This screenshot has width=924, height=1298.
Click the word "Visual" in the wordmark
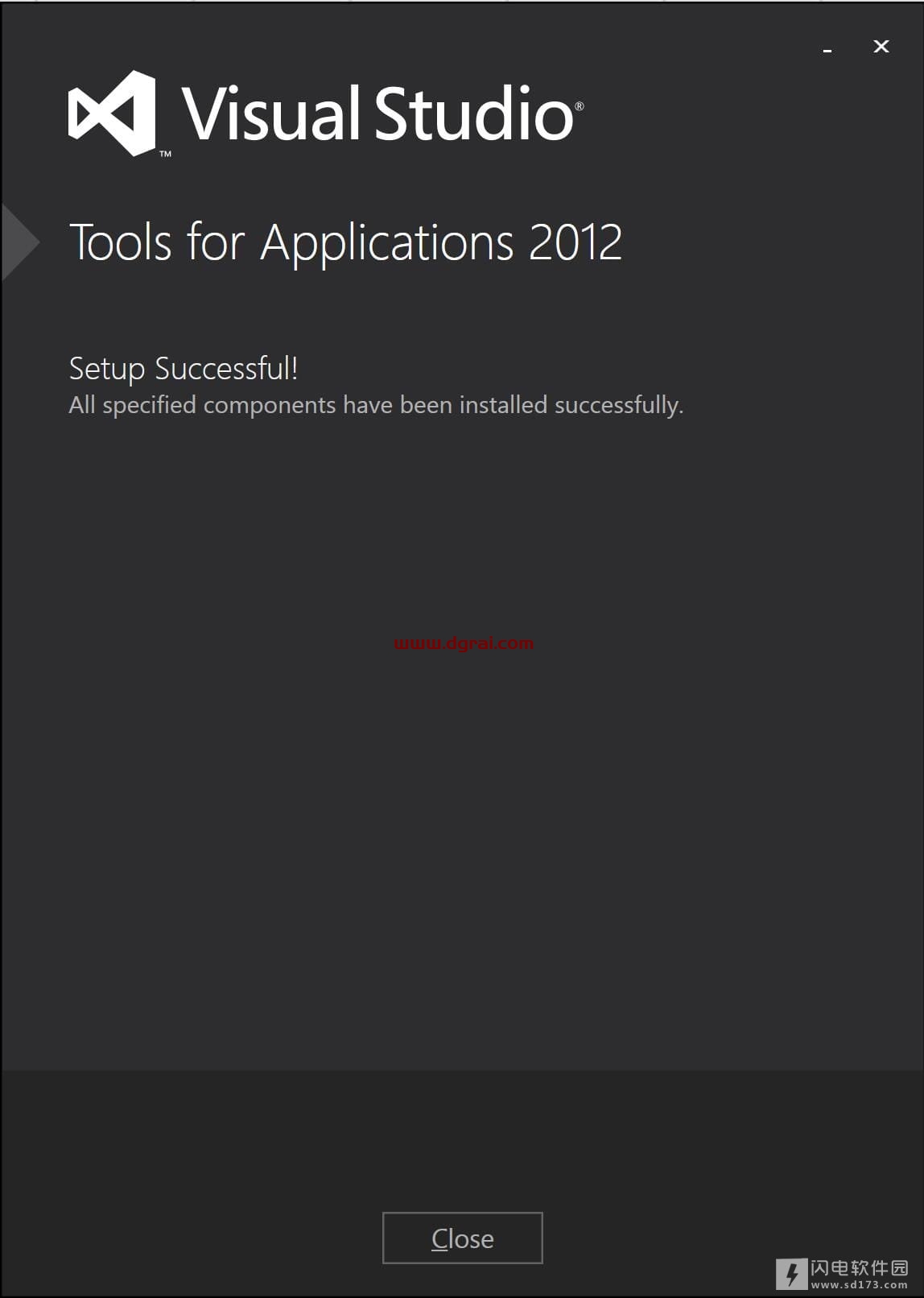coord(271,114)
